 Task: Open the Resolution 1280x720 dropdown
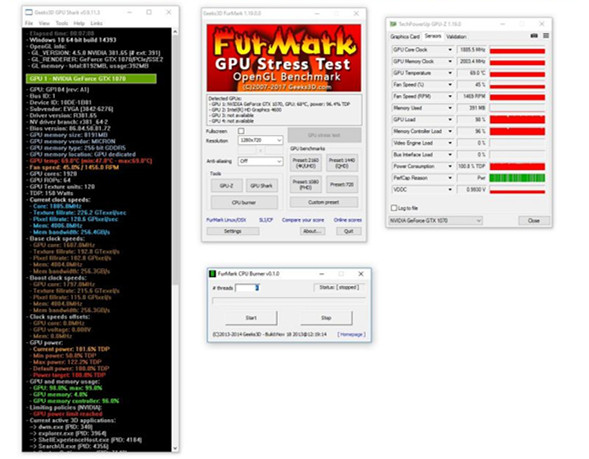click(260, 140)
